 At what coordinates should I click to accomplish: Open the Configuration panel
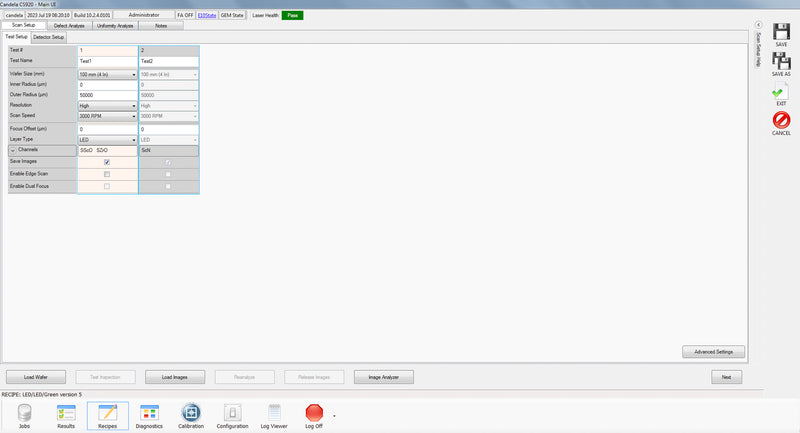(x=232, y=414)
